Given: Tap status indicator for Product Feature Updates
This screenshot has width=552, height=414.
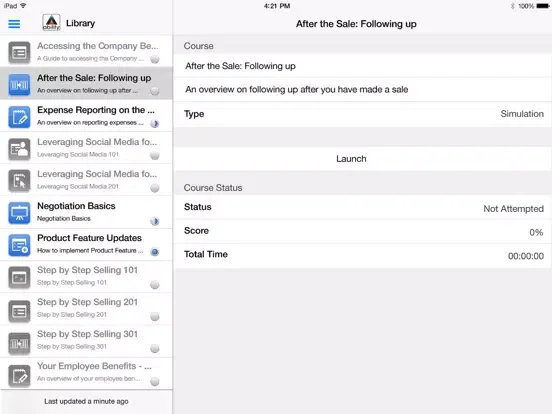Looking at the screenshot, I should click(155, 252).
